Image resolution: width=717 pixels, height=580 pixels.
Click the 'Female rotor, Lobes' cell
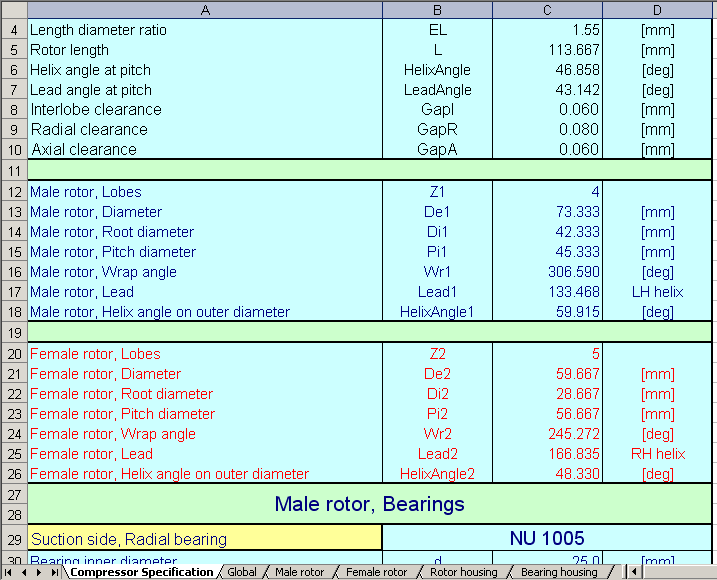pyautogui.click(x=205, y=354)
